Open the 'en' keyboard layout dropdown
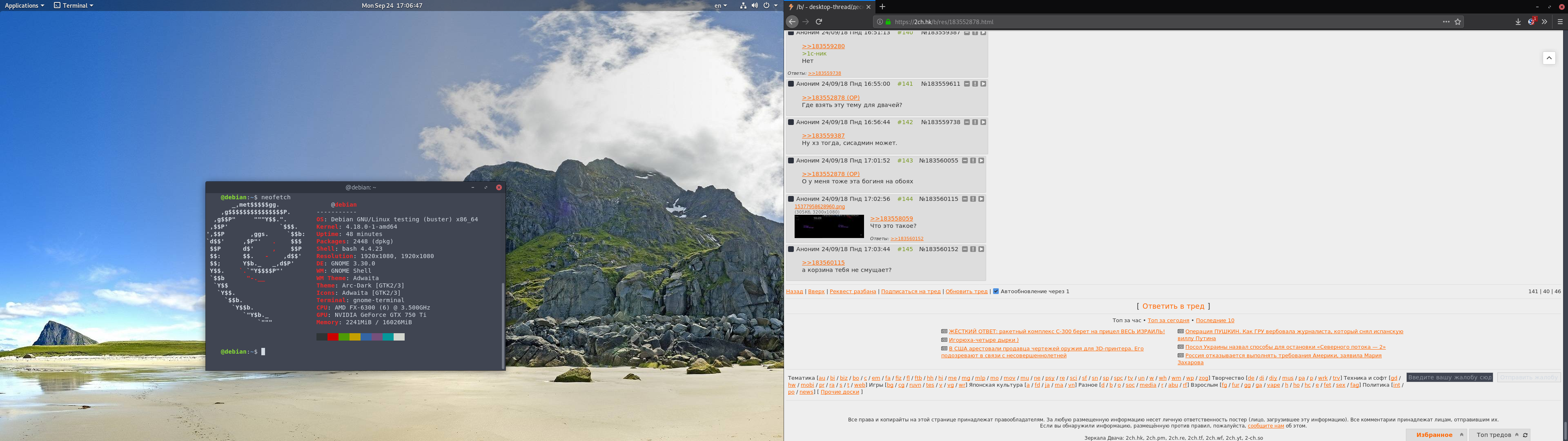The image size is (1568, 441). click(x=721, y=5)
